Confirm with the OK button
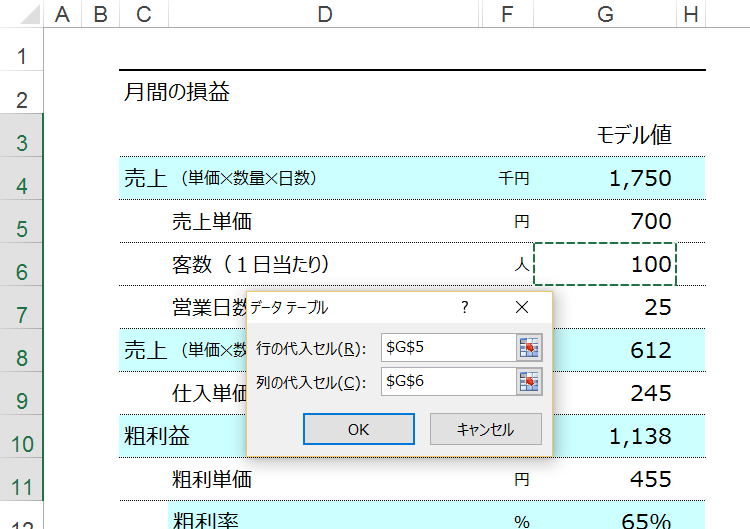This screenshot has height=529, width=750. tap(359, 429)
